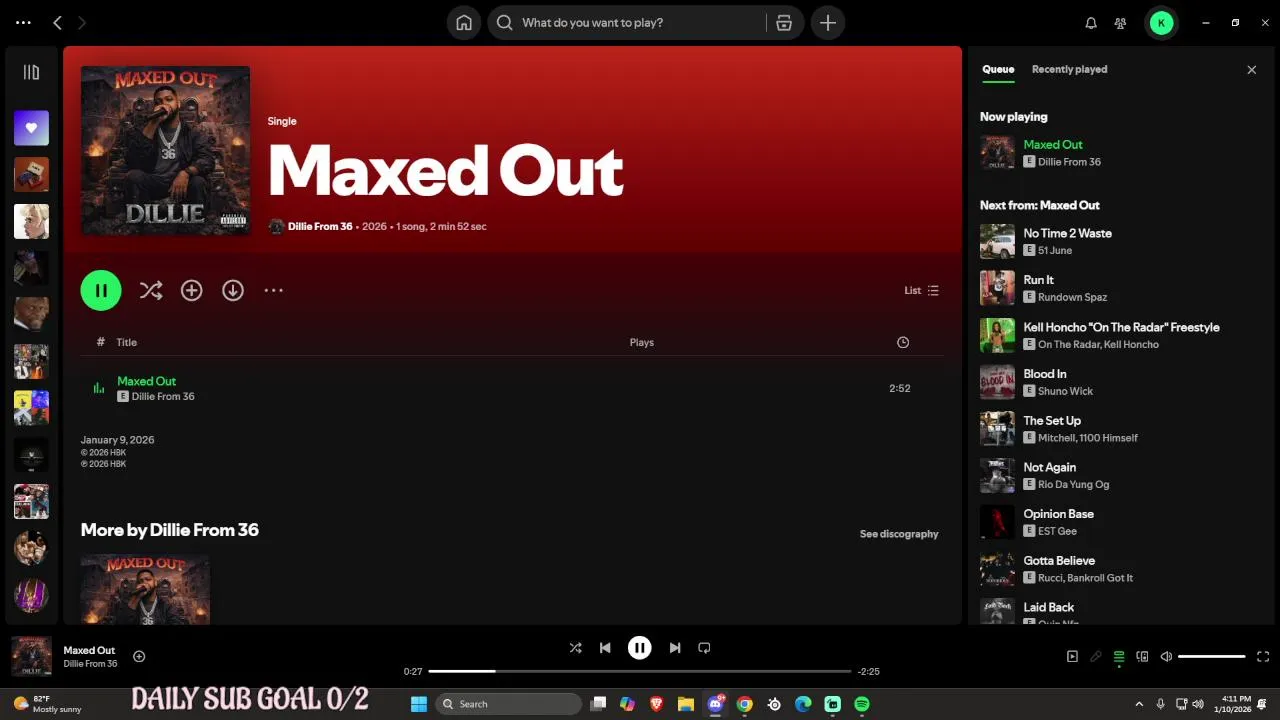Open Connect to a device icon
The image size is (1280, 720).
coord(1143,657)
